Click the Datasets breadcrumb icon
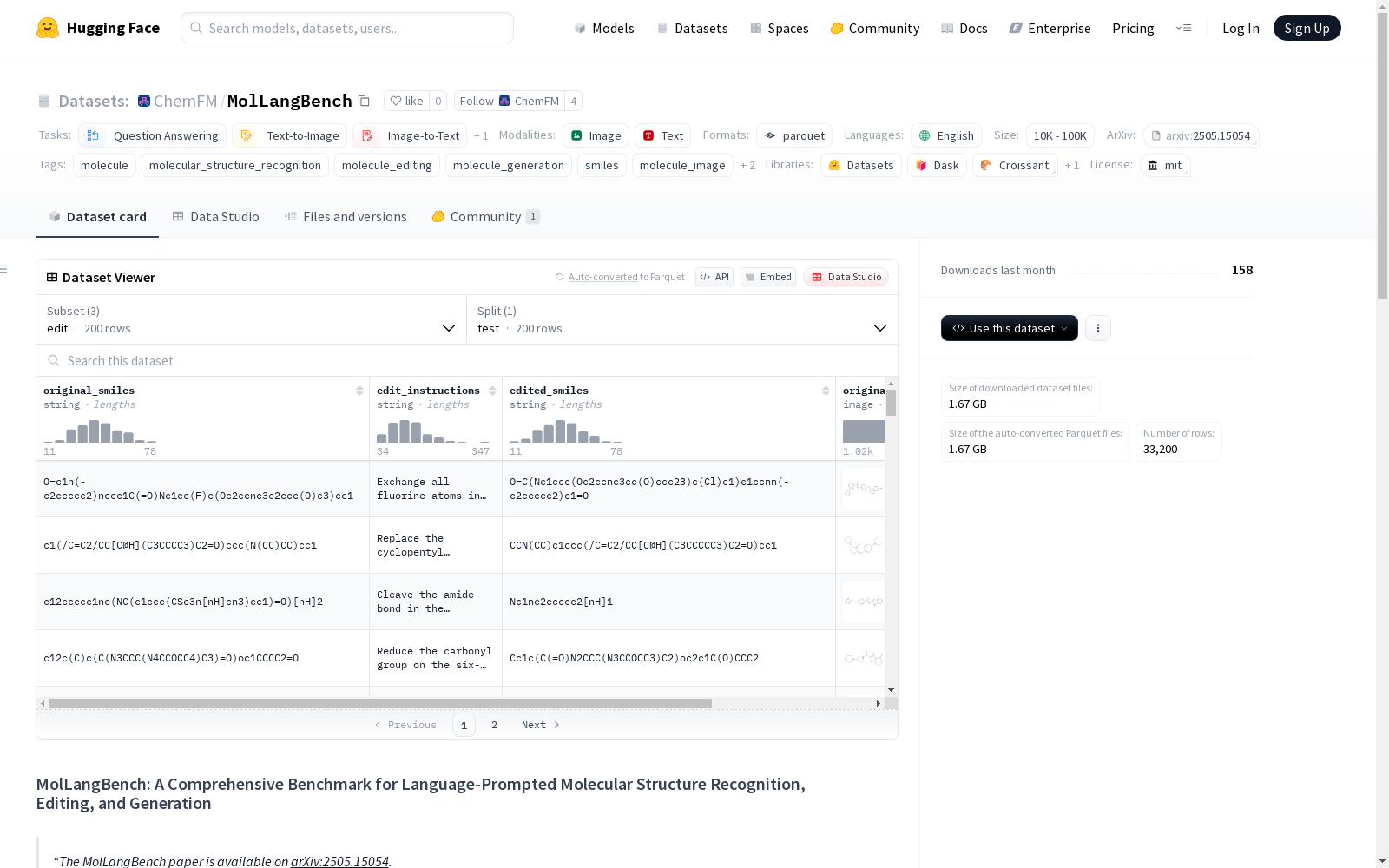The height and width of the screenshot is (868, 1389). click(x=44, y=102)
